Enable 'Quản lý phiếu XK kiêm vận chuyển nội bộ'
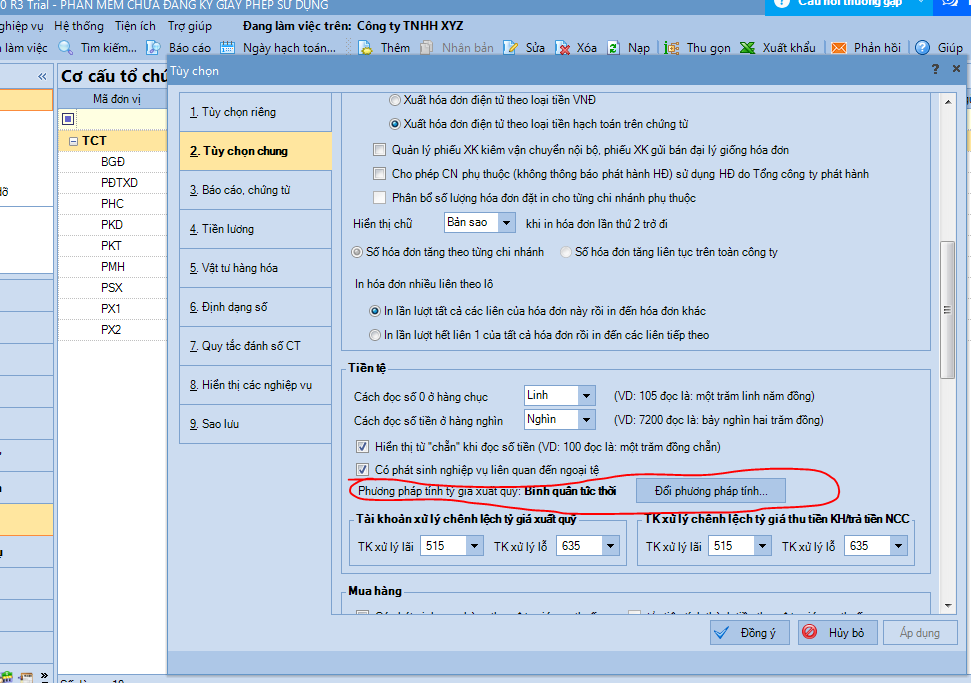The height and width of the screenshot is (683, 971). (379, 150)
